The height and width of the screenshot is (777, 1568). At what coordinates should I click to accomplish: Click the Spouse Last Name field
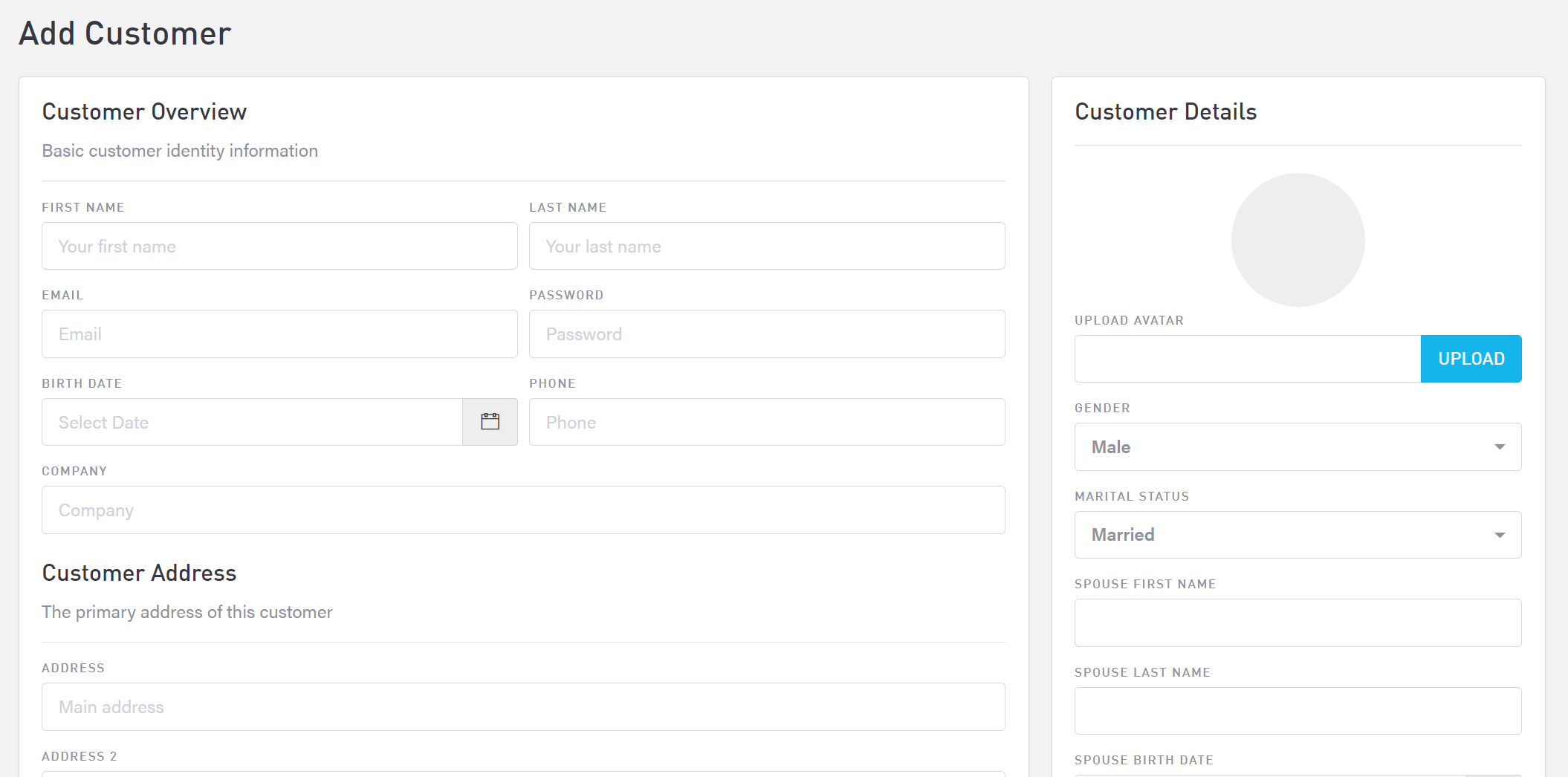pyautogui.click(x=1298, y=711)
